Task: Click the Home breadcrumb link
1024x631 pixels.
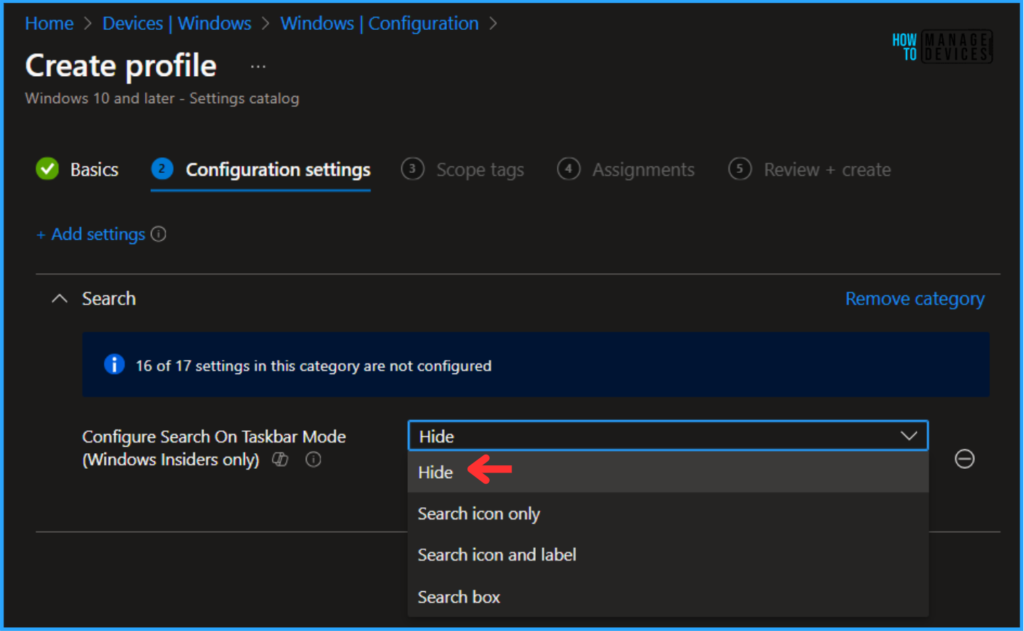Action: (49, 24)
